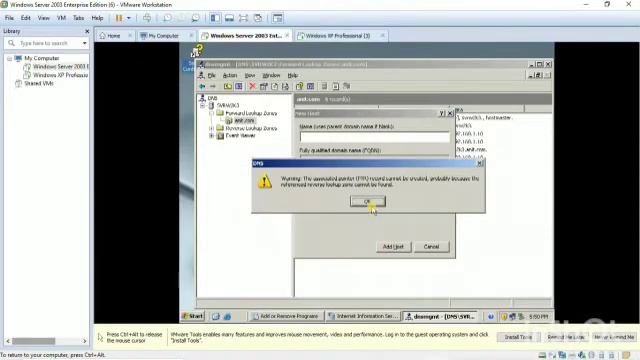This screenshot has height=360, width=640.
Task: Click the yellow Help toolbar icon in DNS
Action: coord(300,86)
